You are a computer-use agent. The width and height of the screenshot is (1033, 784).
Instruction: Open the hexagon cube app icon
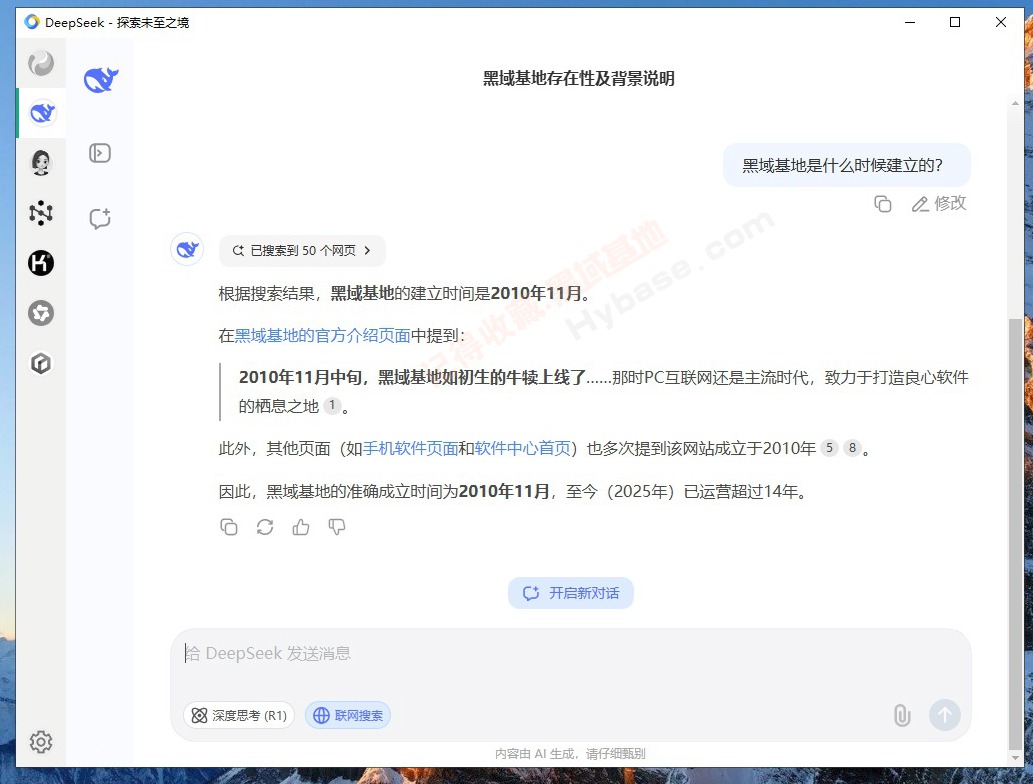tap(41, 363)
